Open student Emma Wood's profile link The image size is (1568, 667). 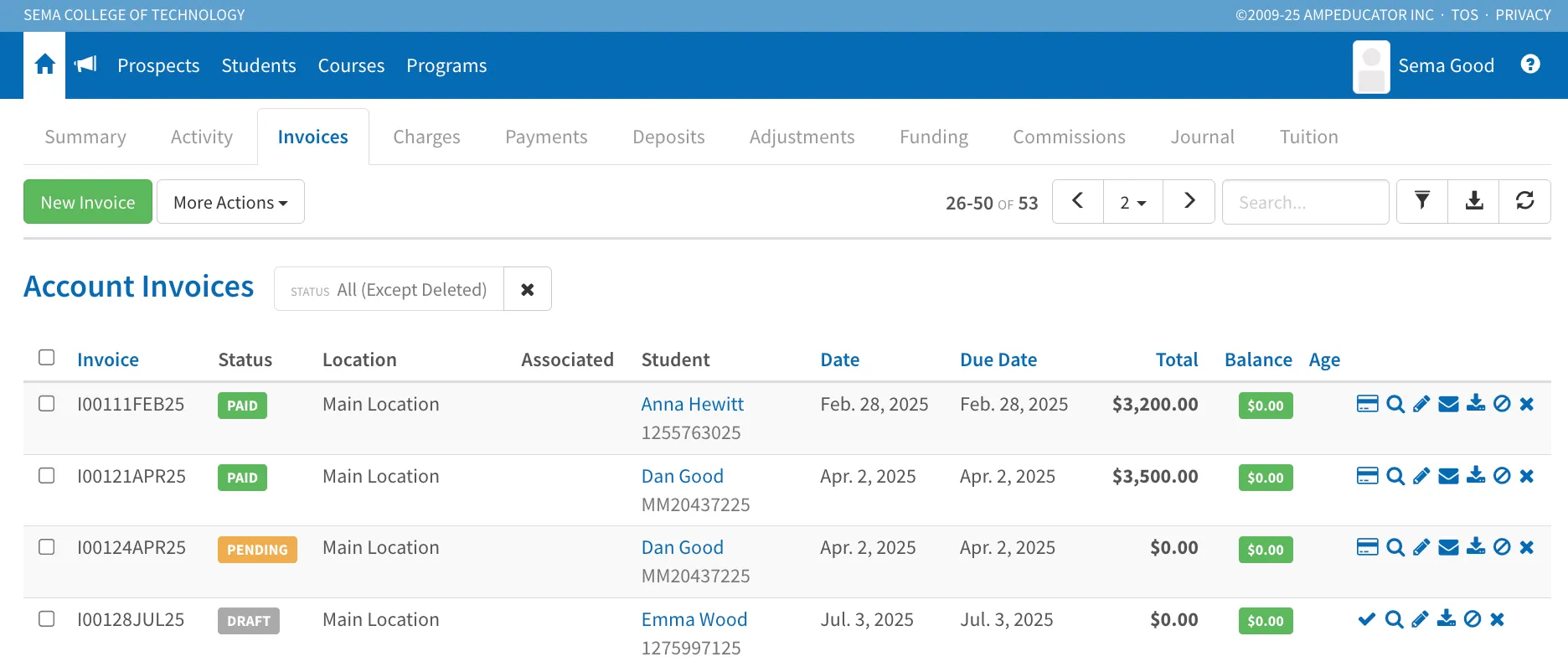(694, 619)
